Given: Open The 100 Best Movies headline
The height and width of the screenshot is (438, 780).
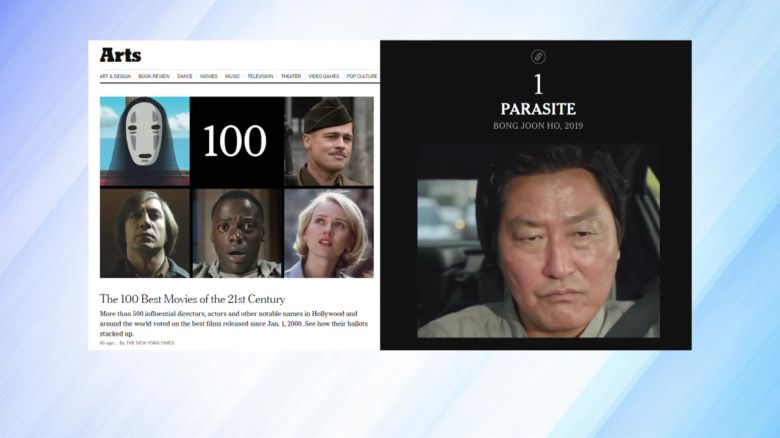Looking at the screenshot, I should click(192, 299).
